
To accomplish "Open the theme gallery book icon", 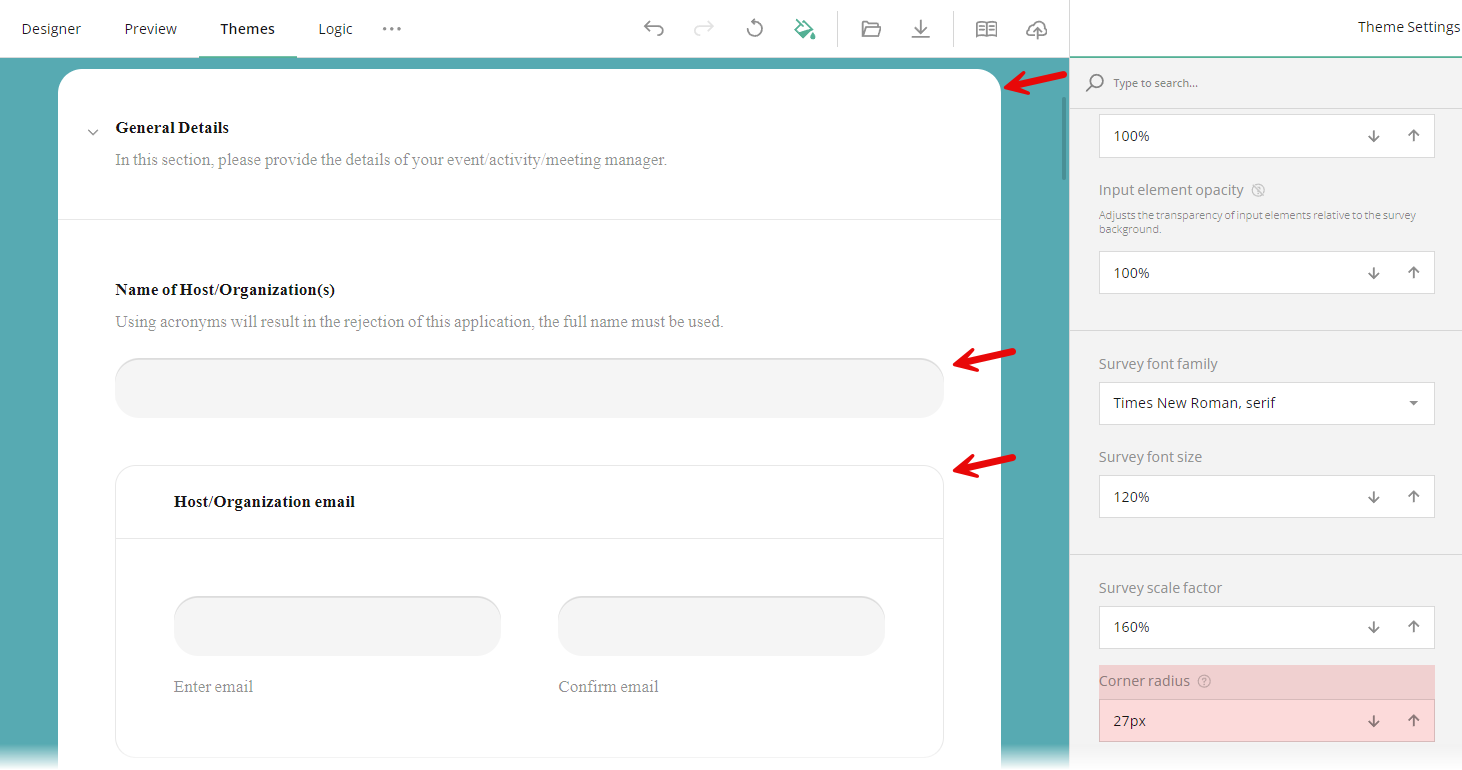I will [x=986, y=28].
